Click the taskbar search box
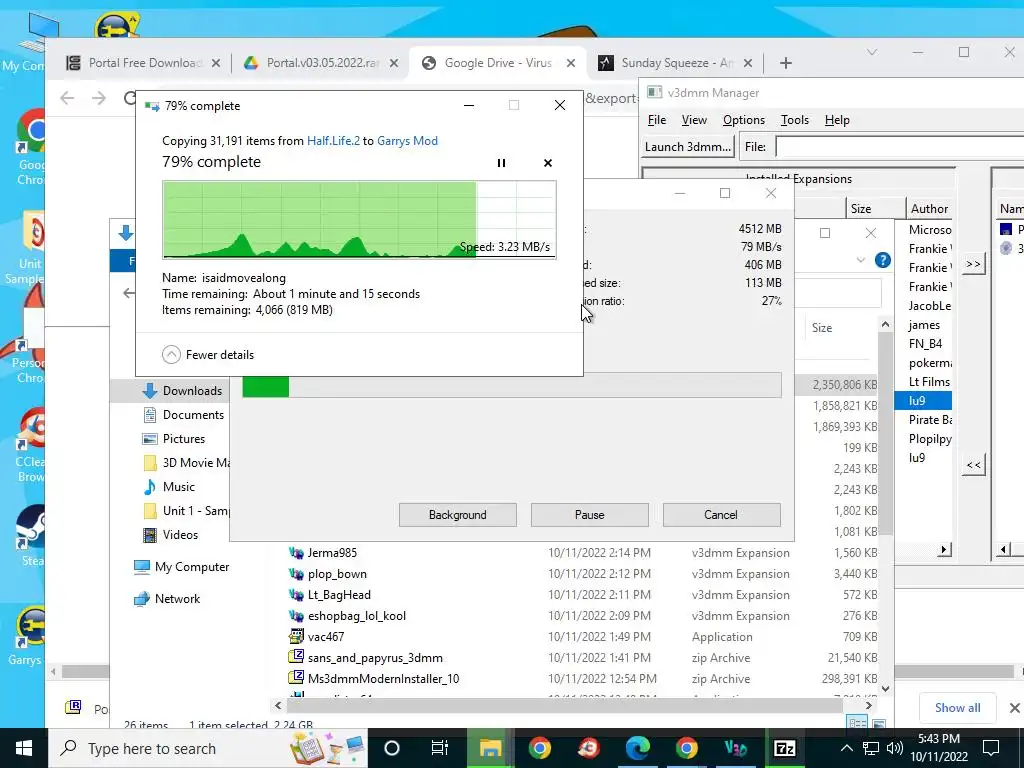The height and width of the screenshot is (768, 1024). tap(208, 748)
